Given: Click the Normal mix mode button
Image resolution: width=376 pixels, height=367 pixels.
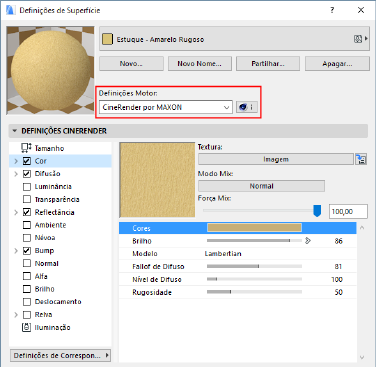Looking at the screenshot, I should (261, 186).
